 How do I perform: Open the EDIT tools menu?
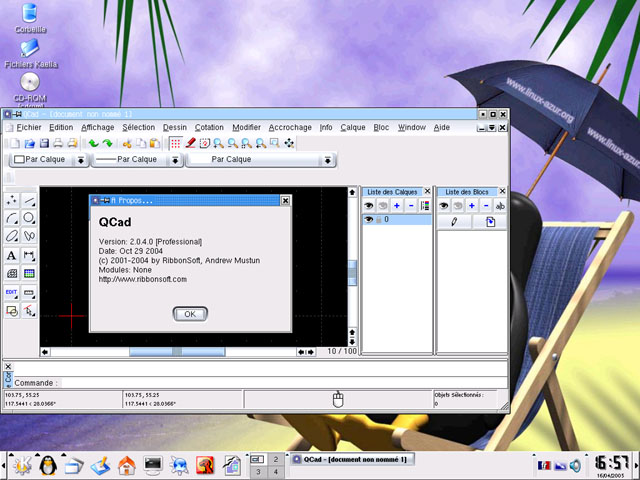(12, 293)
